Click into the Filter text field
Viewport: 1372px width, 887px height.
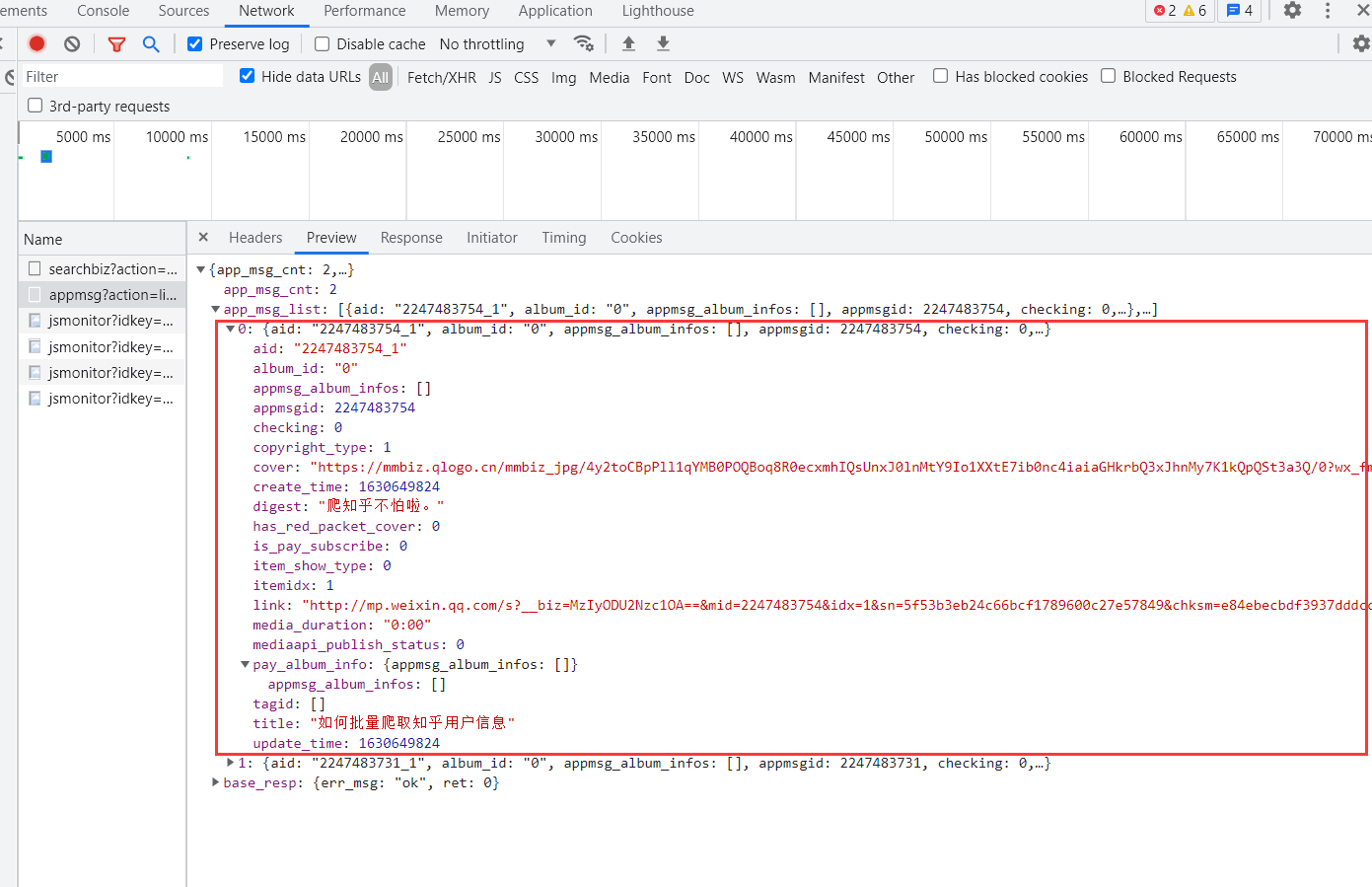[x=121, y=76]
